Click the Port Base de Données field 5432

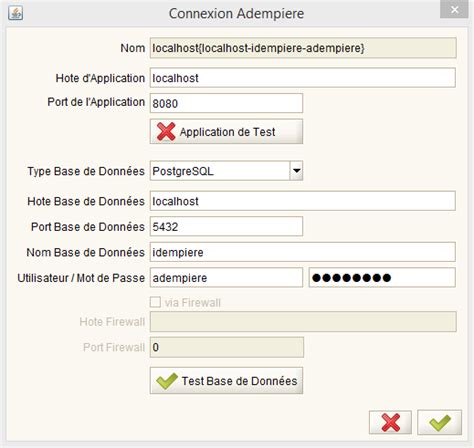(226, 226)
